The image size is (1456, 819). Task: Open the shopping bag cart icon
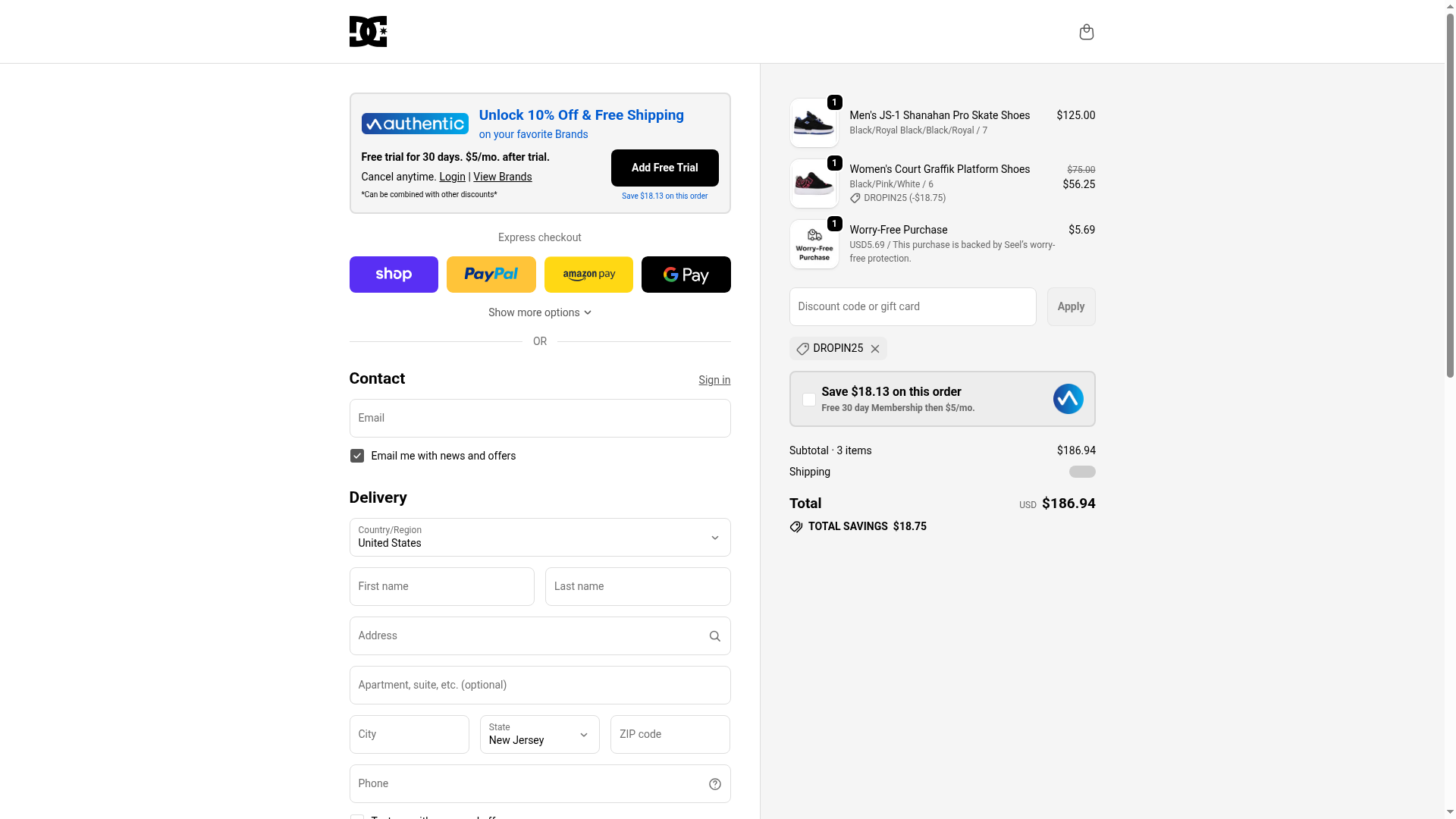click(x=1086, y=32)
